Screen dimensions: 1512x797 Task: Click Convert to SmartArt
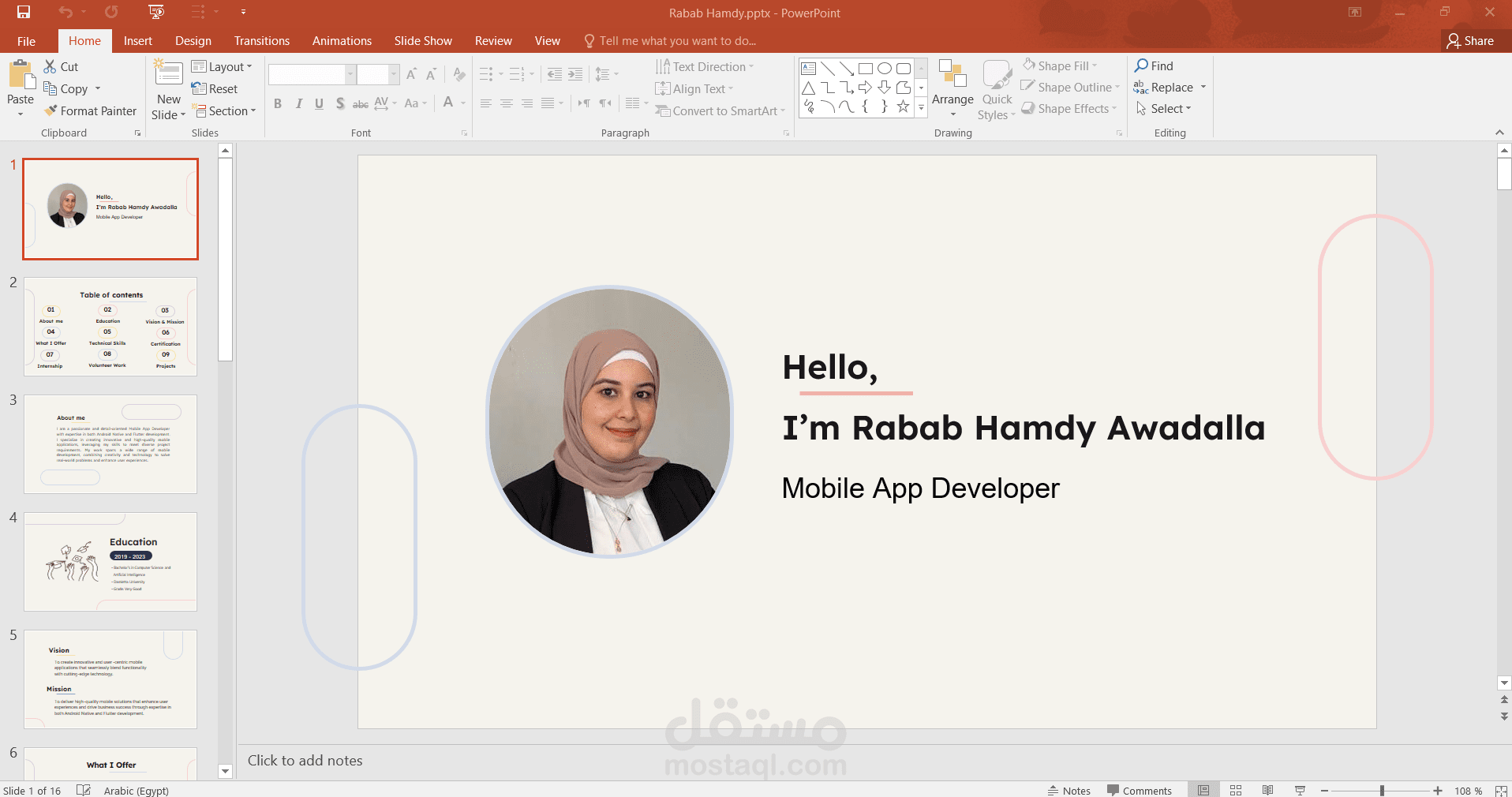[720, 111]
